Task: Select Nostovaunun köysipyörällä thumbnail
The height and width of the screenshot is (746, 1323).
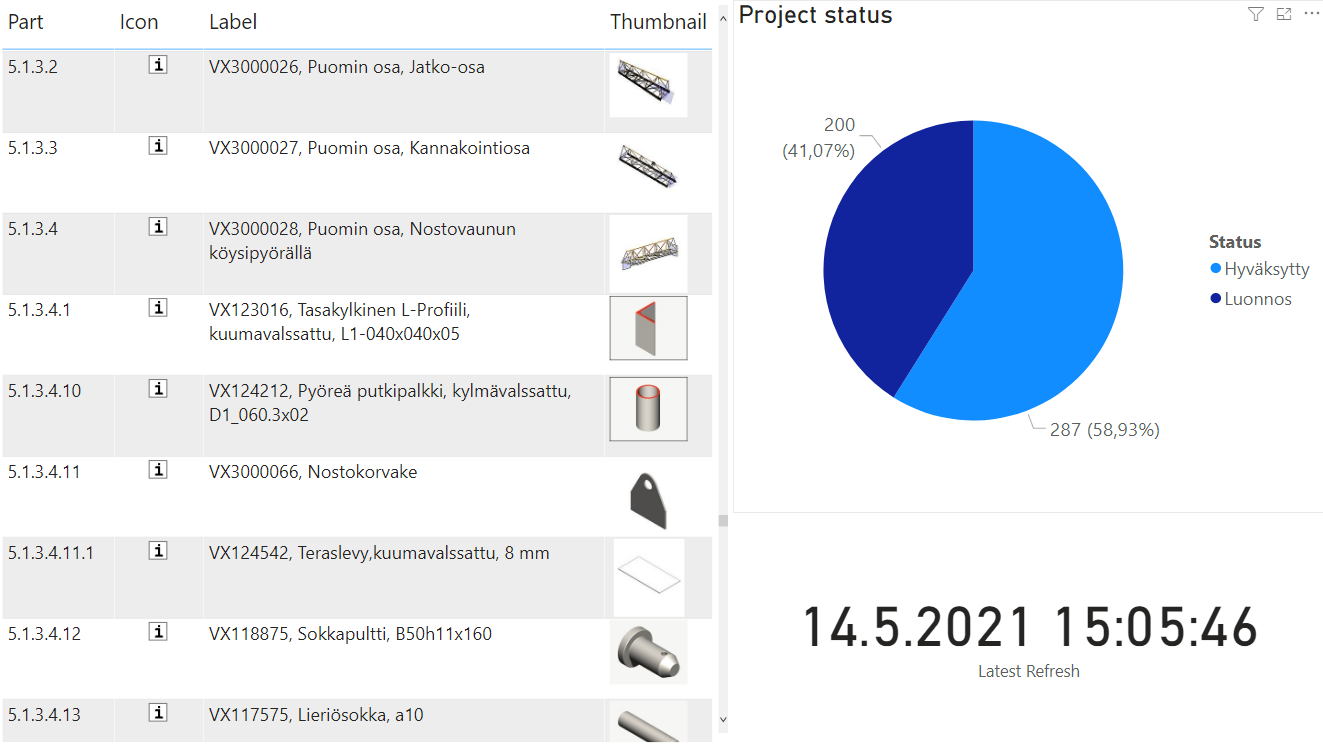Action: click(x=648, y=253)
